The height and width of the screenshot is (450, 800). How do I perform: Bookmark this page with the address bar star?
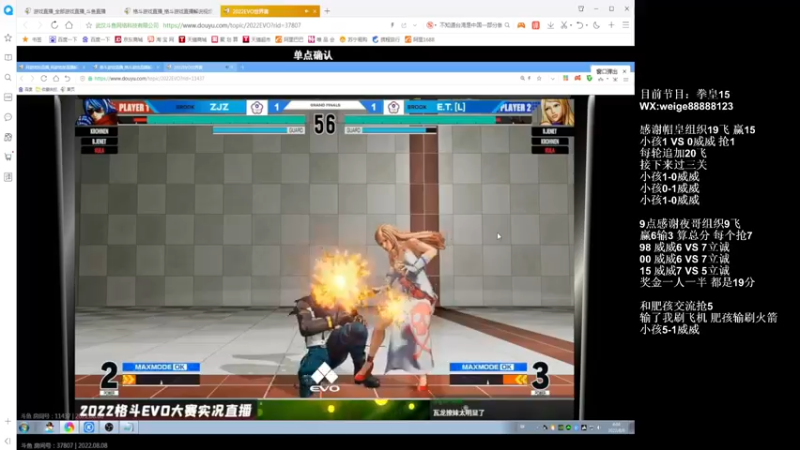(89, 25)
